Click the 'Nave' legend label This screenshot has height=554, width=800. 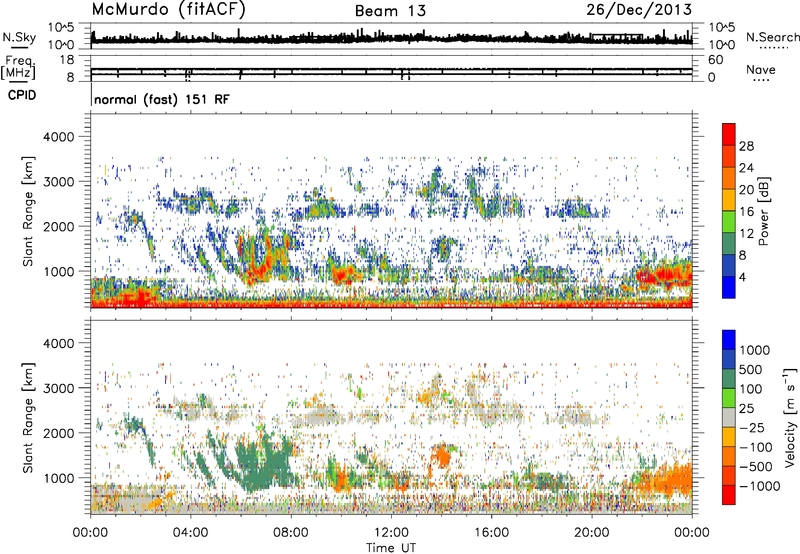[761, 69]
